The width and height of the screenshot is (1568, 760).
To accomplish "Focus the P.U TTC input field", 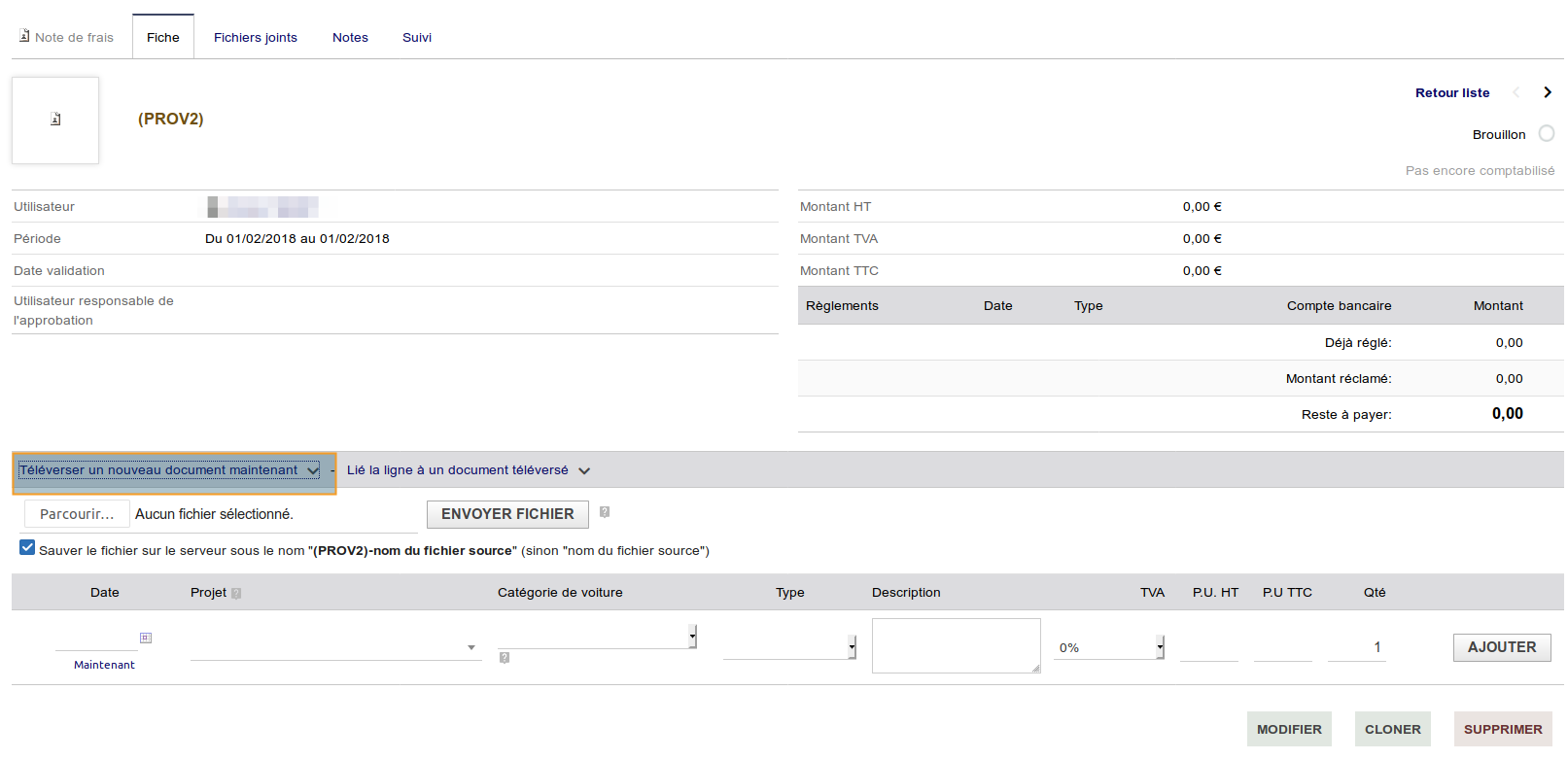I will tap(1283, 648).
